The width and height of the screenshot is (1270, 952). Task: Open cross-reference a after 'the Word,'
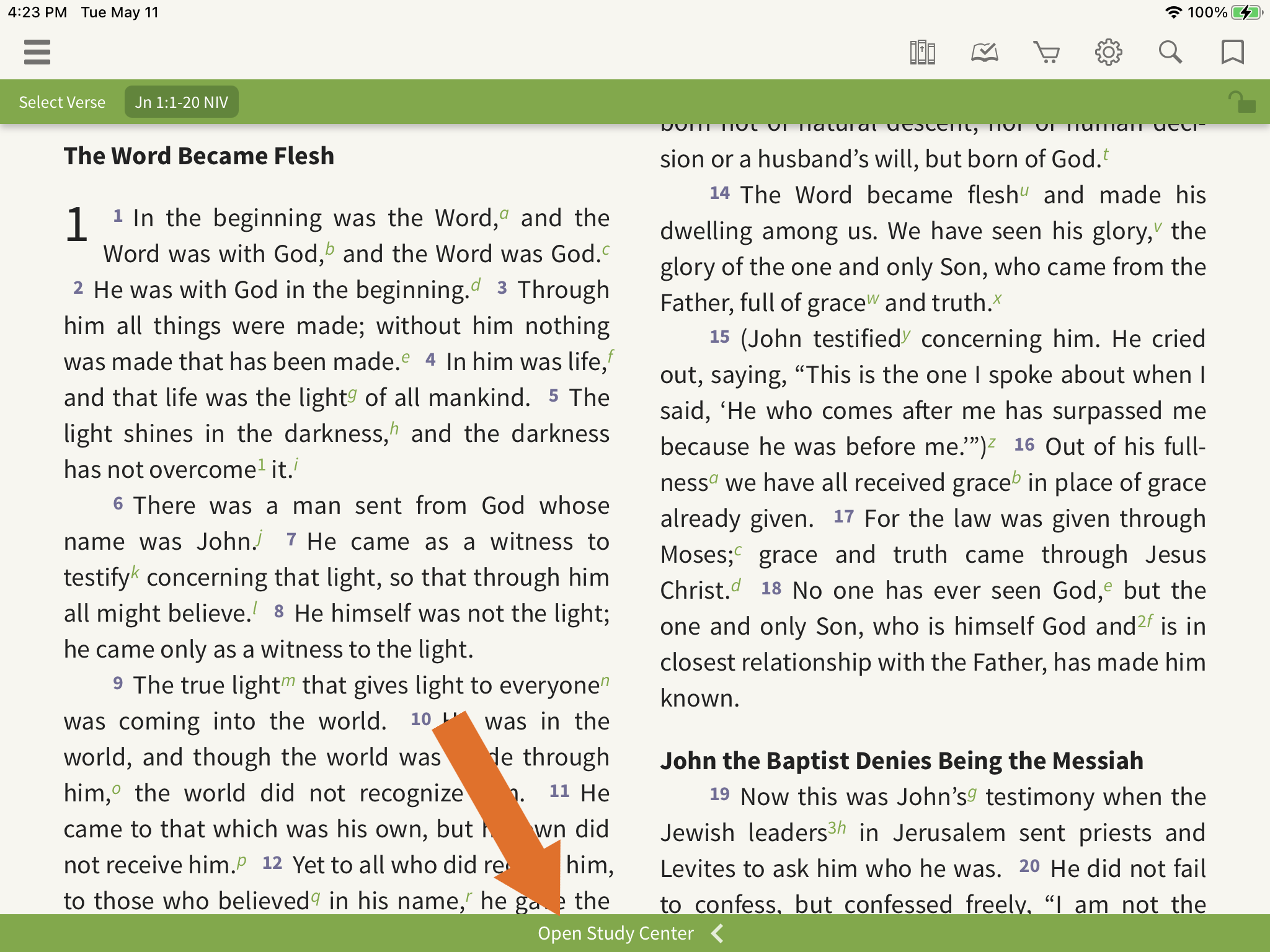[x=504, y=214]
